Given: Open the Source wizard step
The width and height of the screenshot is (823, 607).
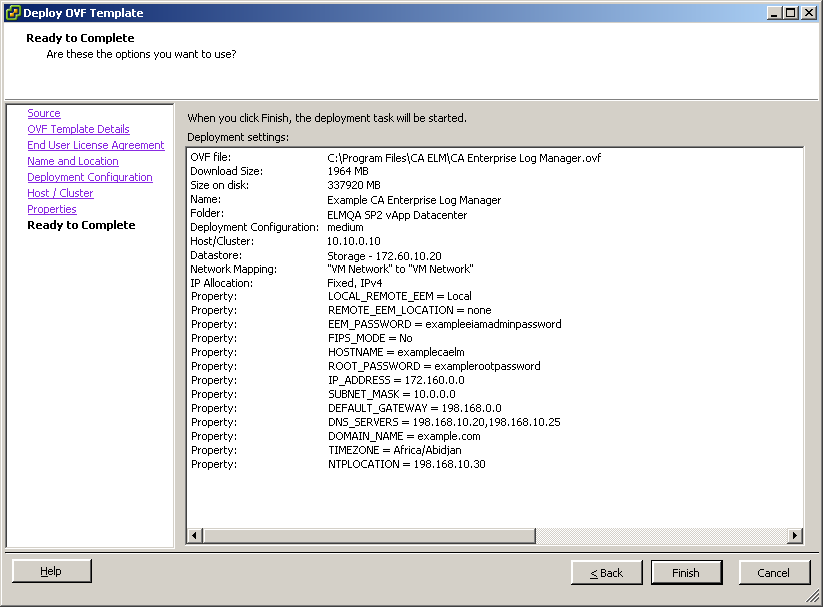Looking at the screenshot, I should coord(43,113).
